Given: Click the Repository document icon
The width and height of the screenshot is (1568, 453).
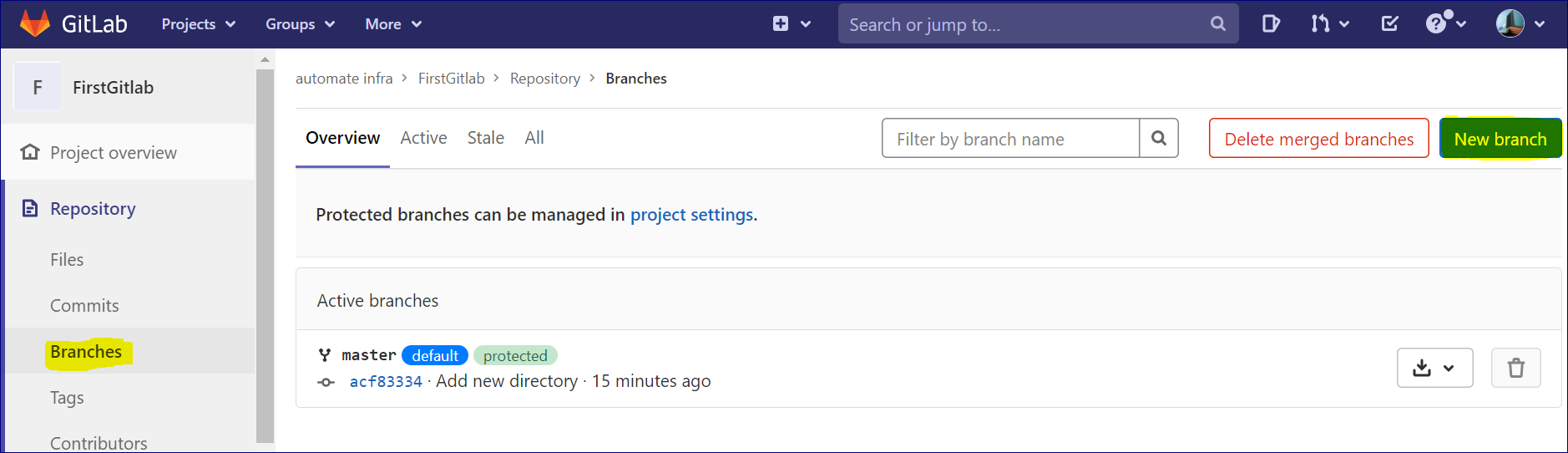Looking at the screenshot, I should pyautogui.click(x=30, y=208).
